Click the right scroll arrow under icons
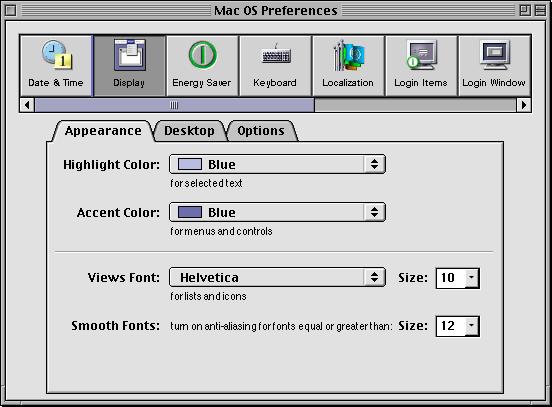 523,105
